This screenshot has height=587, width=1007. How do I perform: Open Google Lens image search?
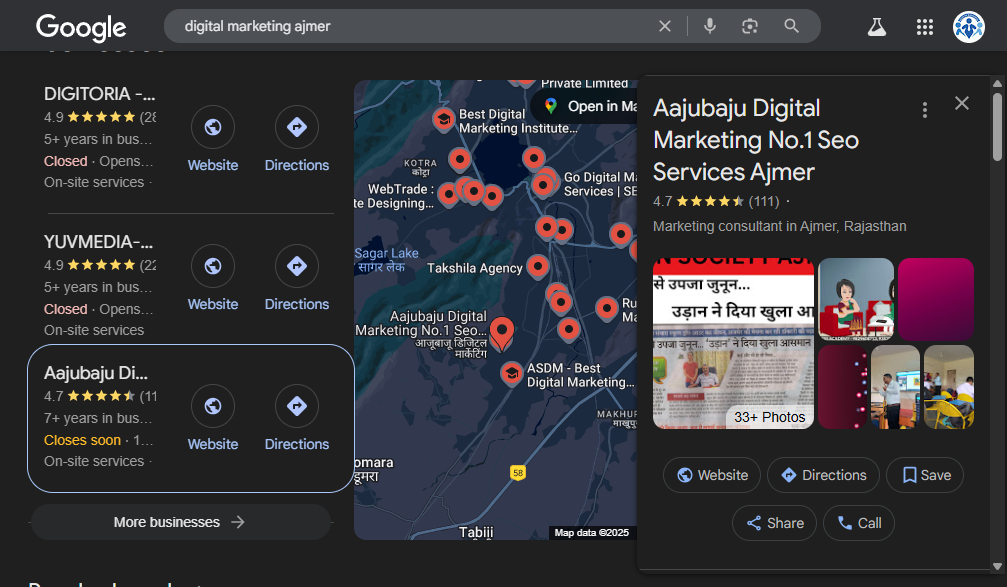tap(750, 26)
